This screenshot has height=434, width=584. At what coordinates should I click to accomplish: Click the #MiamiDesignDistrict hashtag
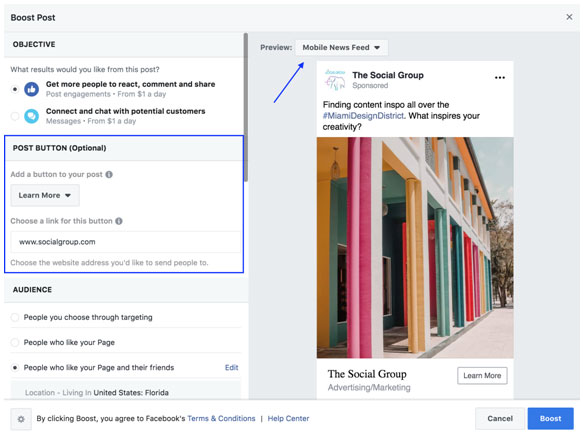(363, 116)
